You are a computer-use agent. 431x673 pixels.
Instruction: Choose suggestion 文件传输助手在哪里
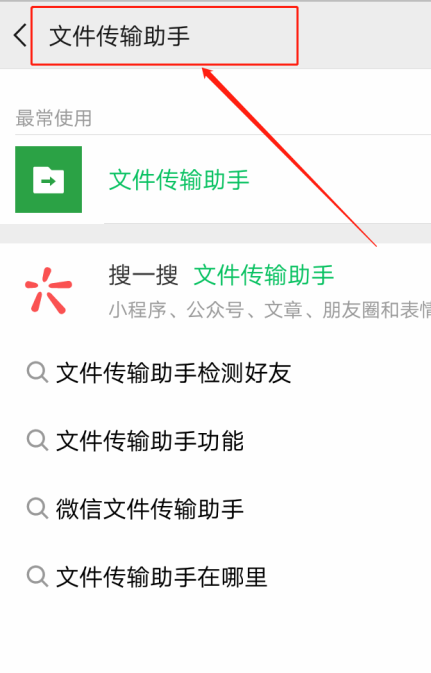[162, 576]
